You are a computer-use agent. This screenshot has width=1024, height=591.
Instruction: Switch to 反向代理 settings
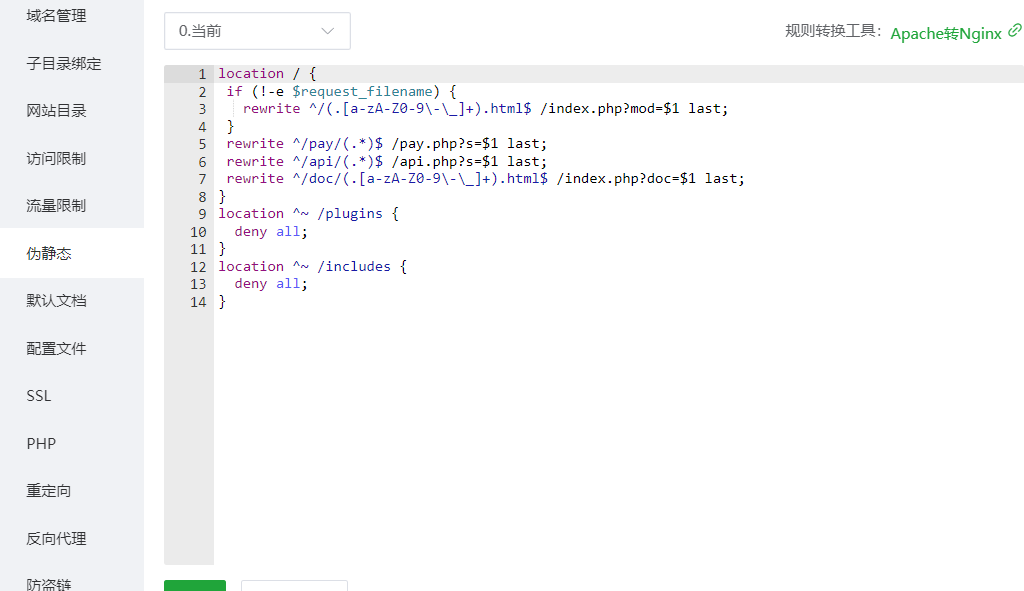click(56, 538)
